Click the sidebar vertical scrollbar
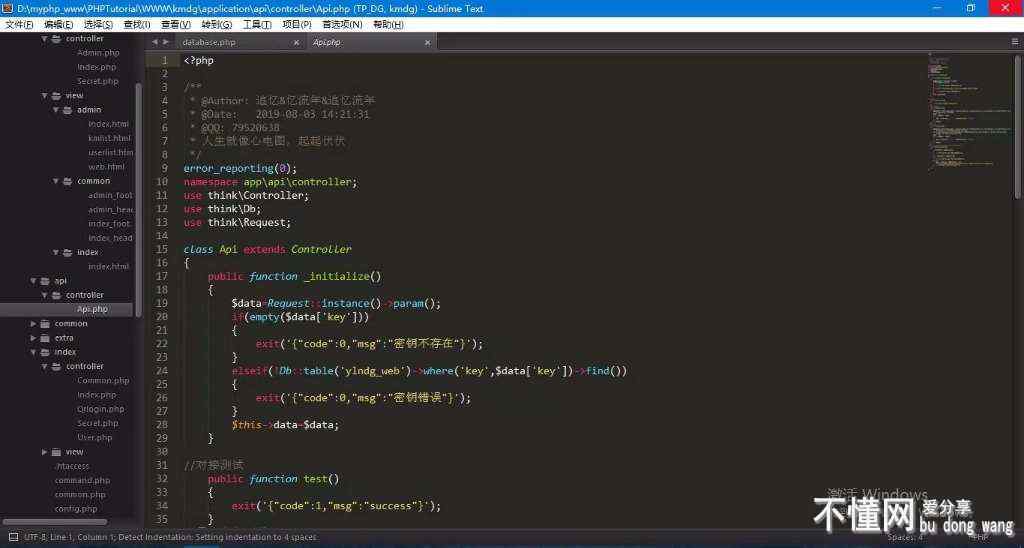 (x=138, y=199)
